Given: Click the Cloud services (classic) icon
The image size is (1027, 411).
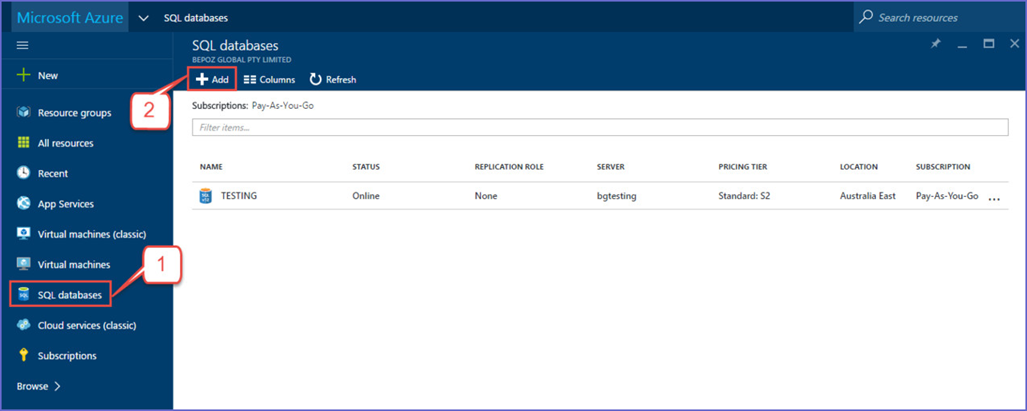Looking at the screenshot, I should pyautogui.click(x=24, y=325).
